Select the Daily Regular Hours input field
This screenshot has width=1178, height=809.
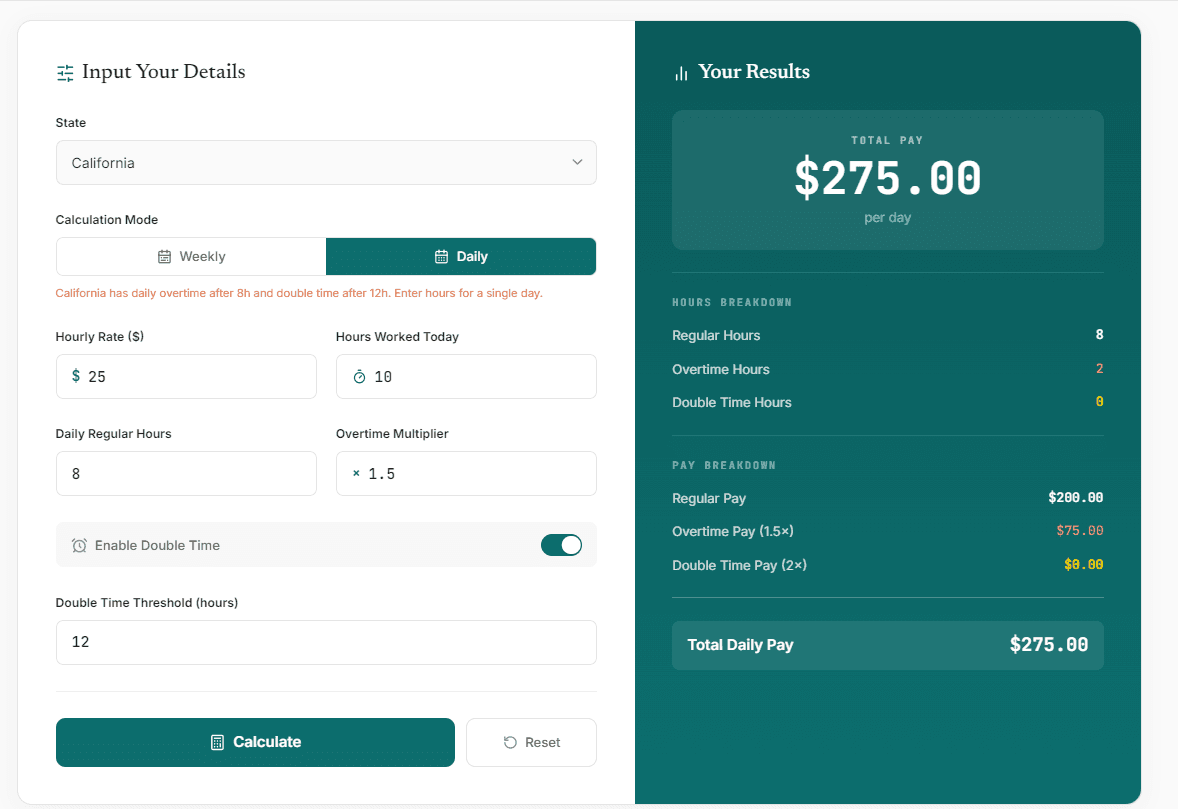(x=186, y=473)
